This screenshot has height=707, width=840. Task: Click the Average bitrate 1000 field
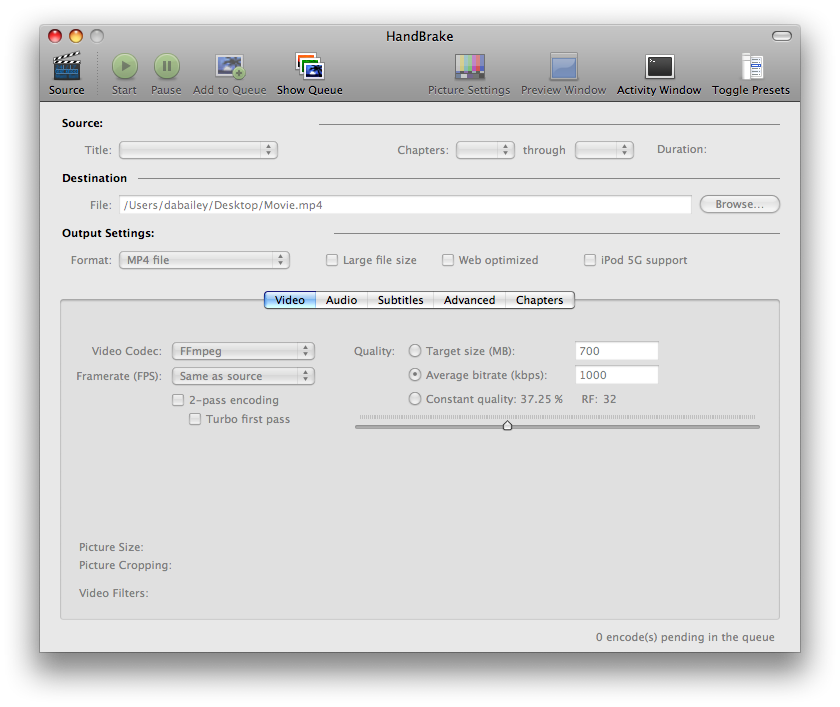(617, 375)
